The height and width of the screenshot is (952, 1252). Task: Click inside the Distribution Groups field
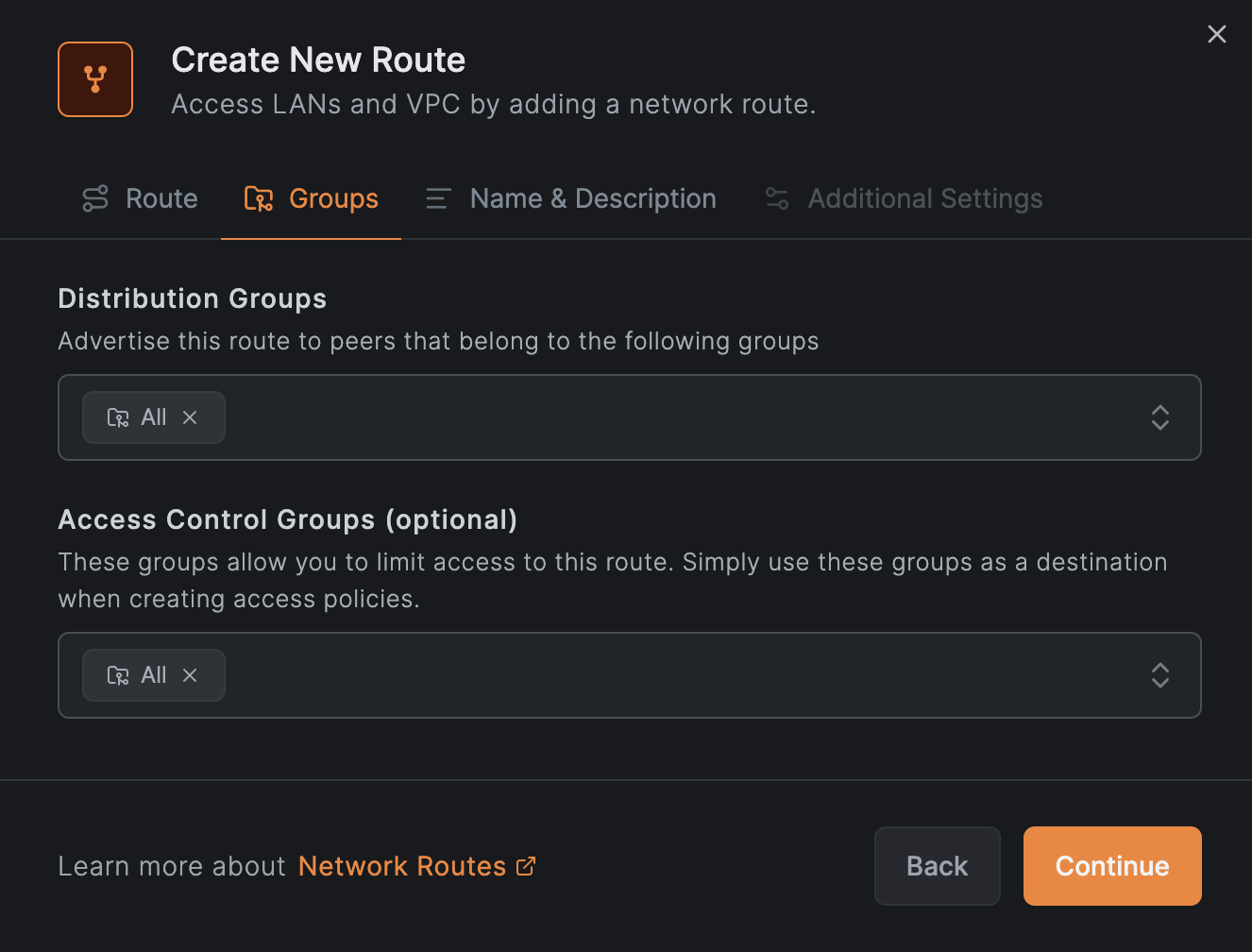pos(630,417)
